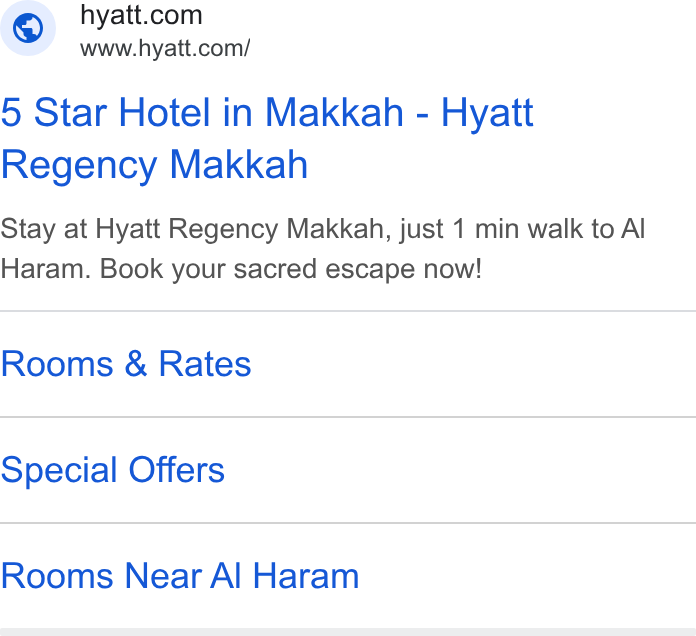The image size is (696, 636).
Task: Click the word 'Special' in the middle sitelink
Action: coord(59,470)
